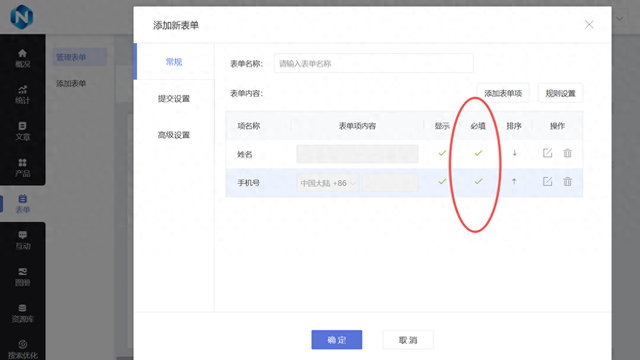Select 管理表单 in the background submenu

(x=80, y=57)
